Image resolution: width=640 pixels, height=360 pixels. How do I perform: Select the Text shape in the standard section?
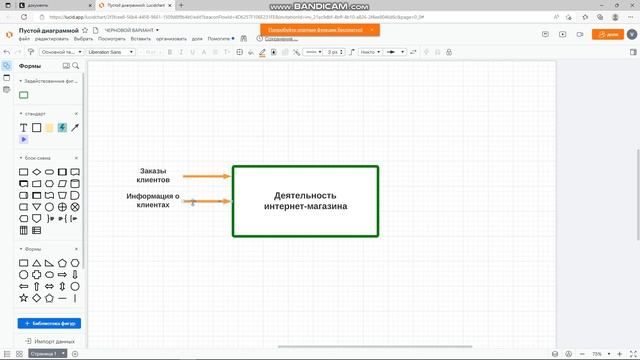click(x=24, y=128)
